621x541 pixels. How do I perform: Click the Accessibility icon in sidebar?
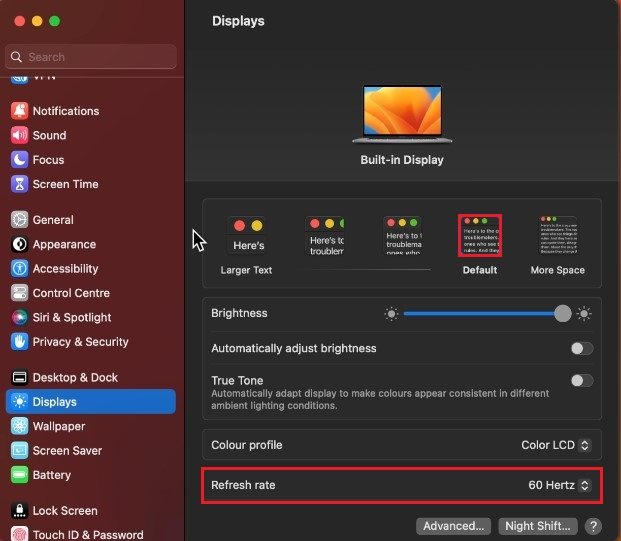19,269
